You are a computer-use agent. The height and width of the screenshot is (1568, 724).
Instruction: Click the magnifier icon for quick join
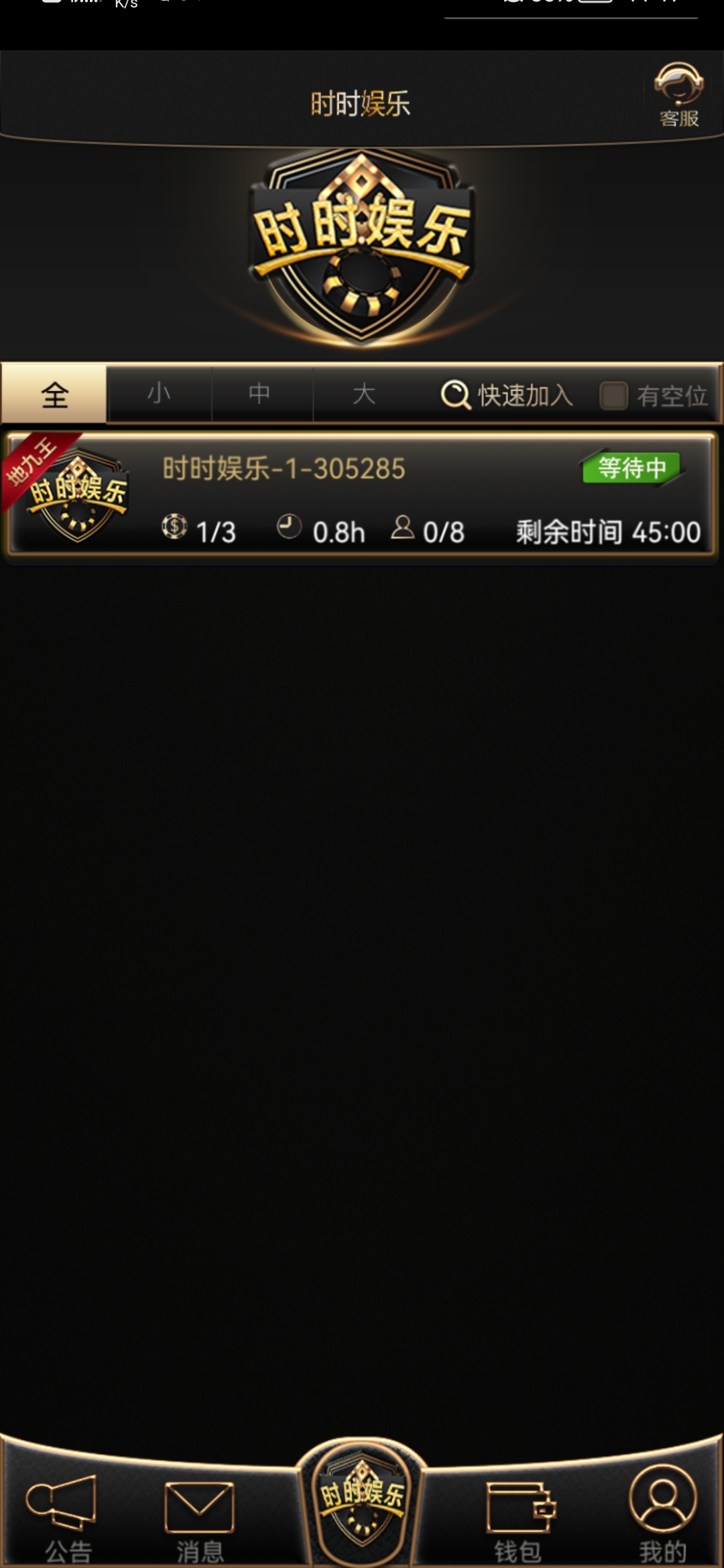click(455, 395)
